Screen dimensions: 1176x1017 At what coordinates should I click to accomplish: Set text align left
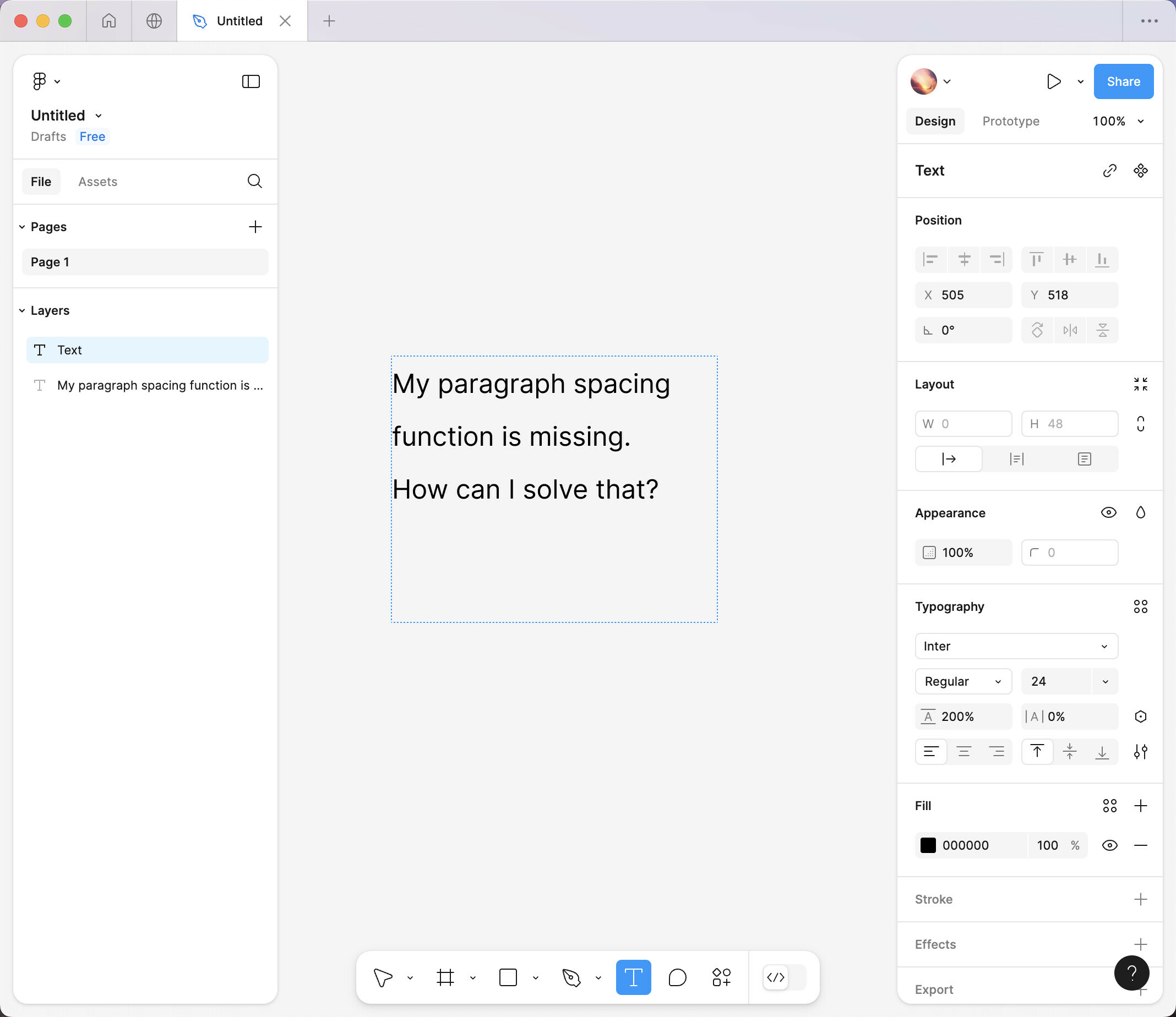930,751
